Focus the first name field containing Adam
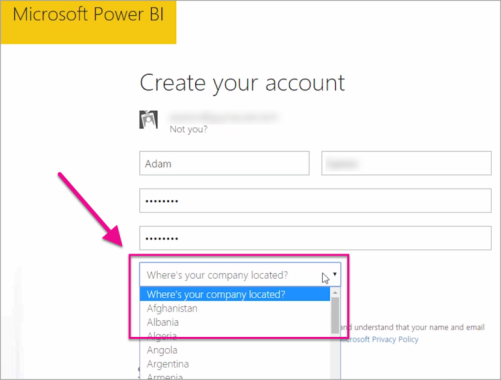The width and height of the screenshot is (501, 380). 224,163
